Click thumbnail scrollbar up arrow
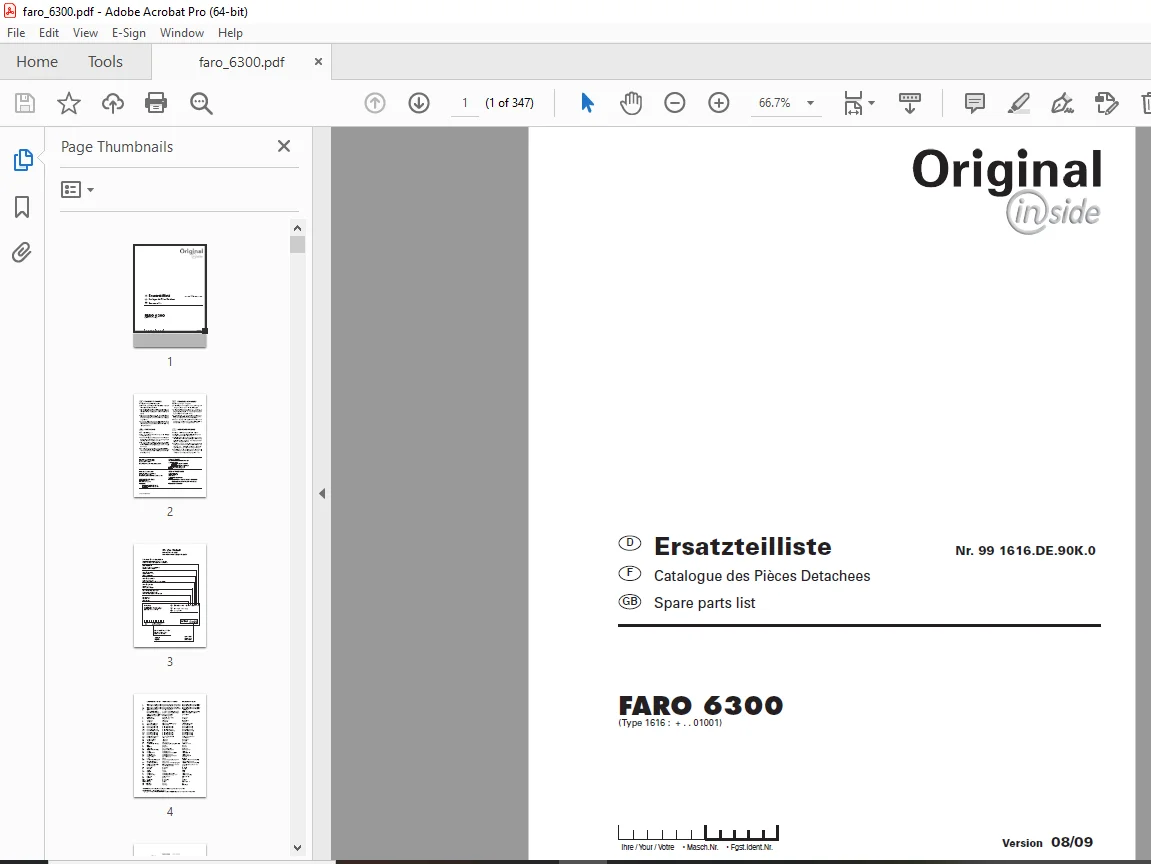1151x864 pixels. (x=297, y=228)
